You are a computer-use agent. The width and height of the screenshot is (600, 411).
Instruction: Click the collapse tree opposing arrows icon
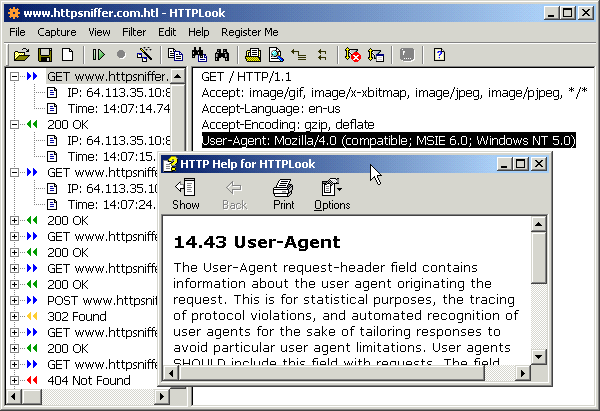322,55
